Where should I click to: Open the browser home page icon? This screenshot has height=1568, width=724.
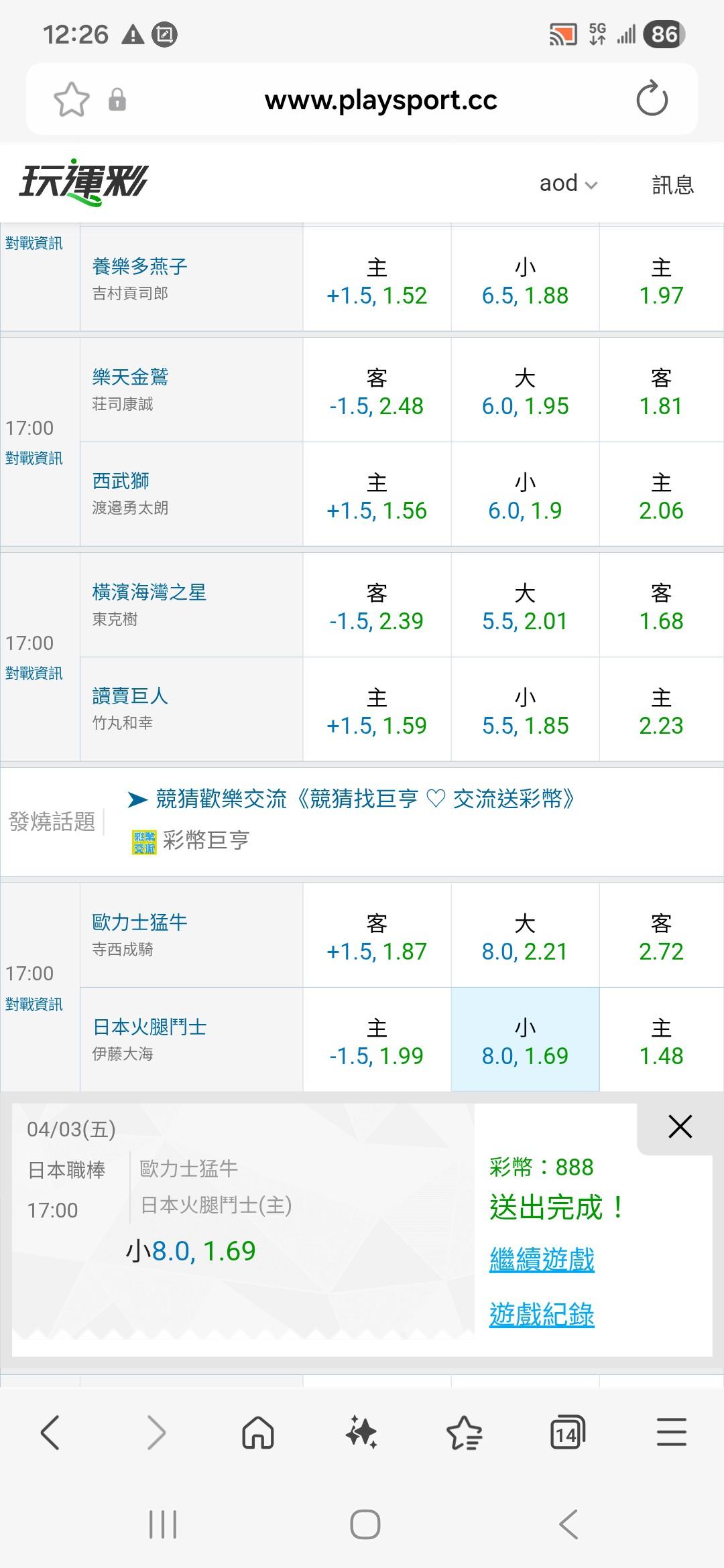(x=258, y=1433)
